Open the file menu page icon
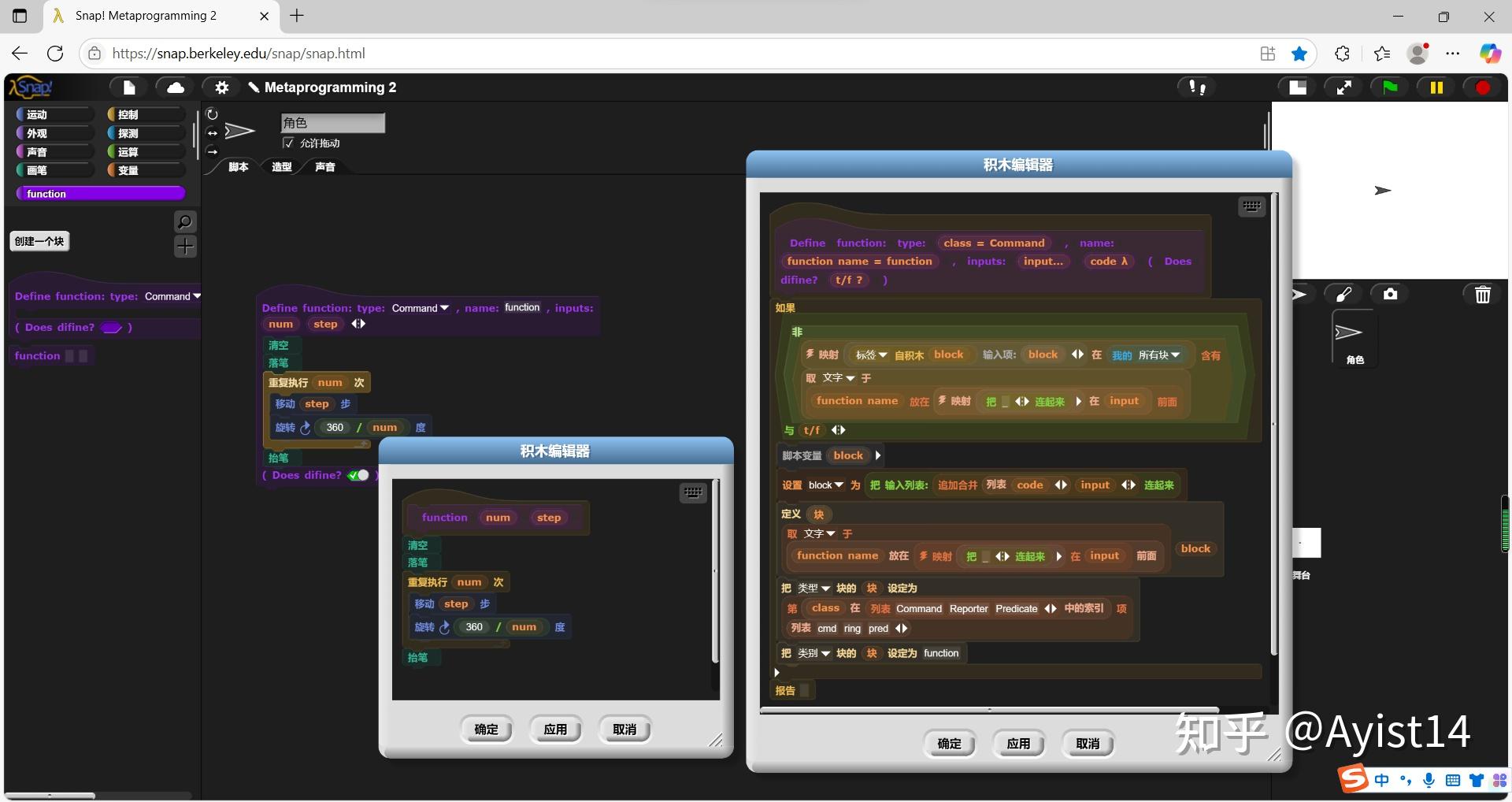1512x802 pixels. point(128,87)
